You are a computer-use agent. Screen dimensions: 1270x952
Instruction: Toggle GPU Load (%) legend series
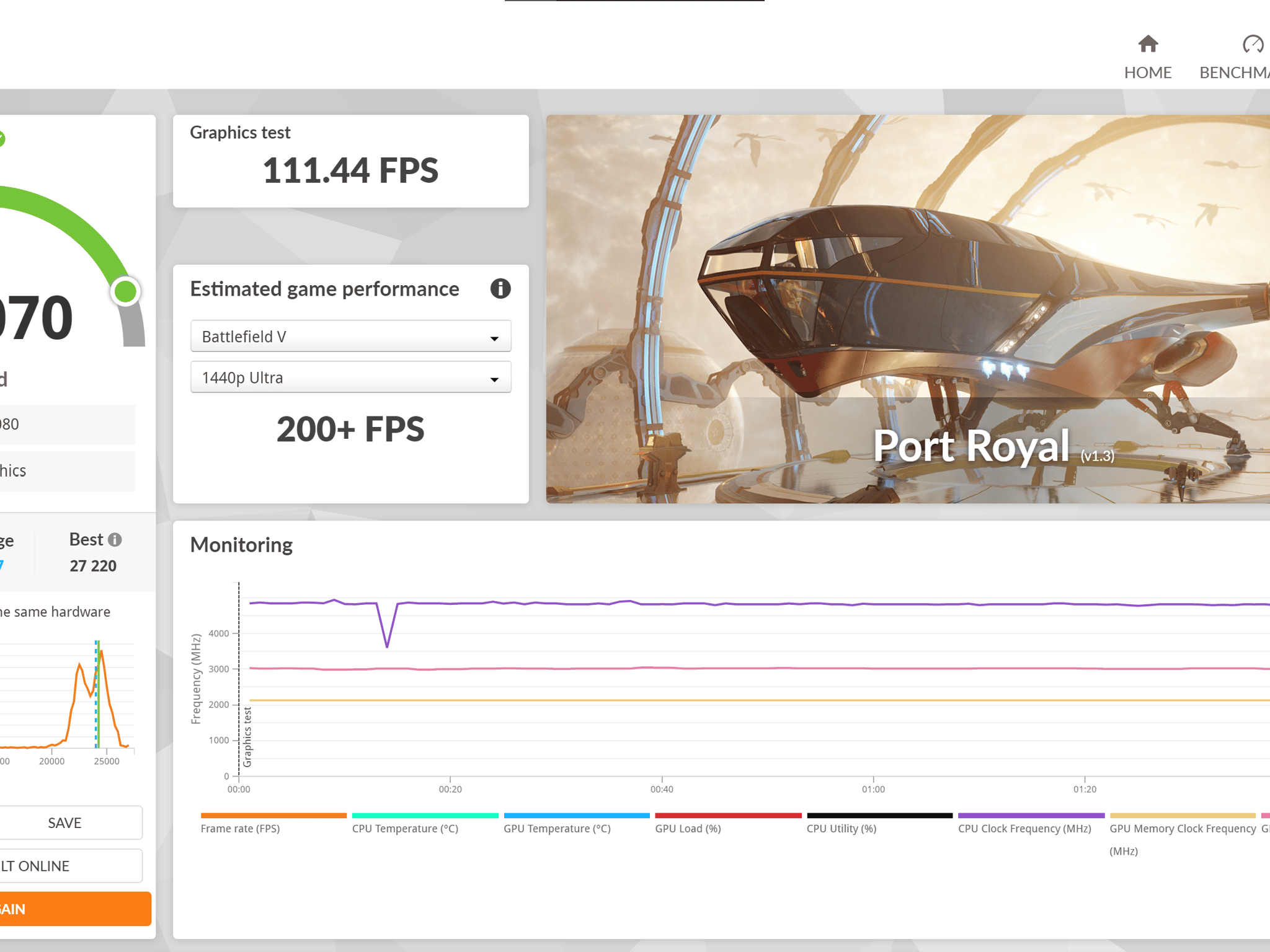coord(728,824)
